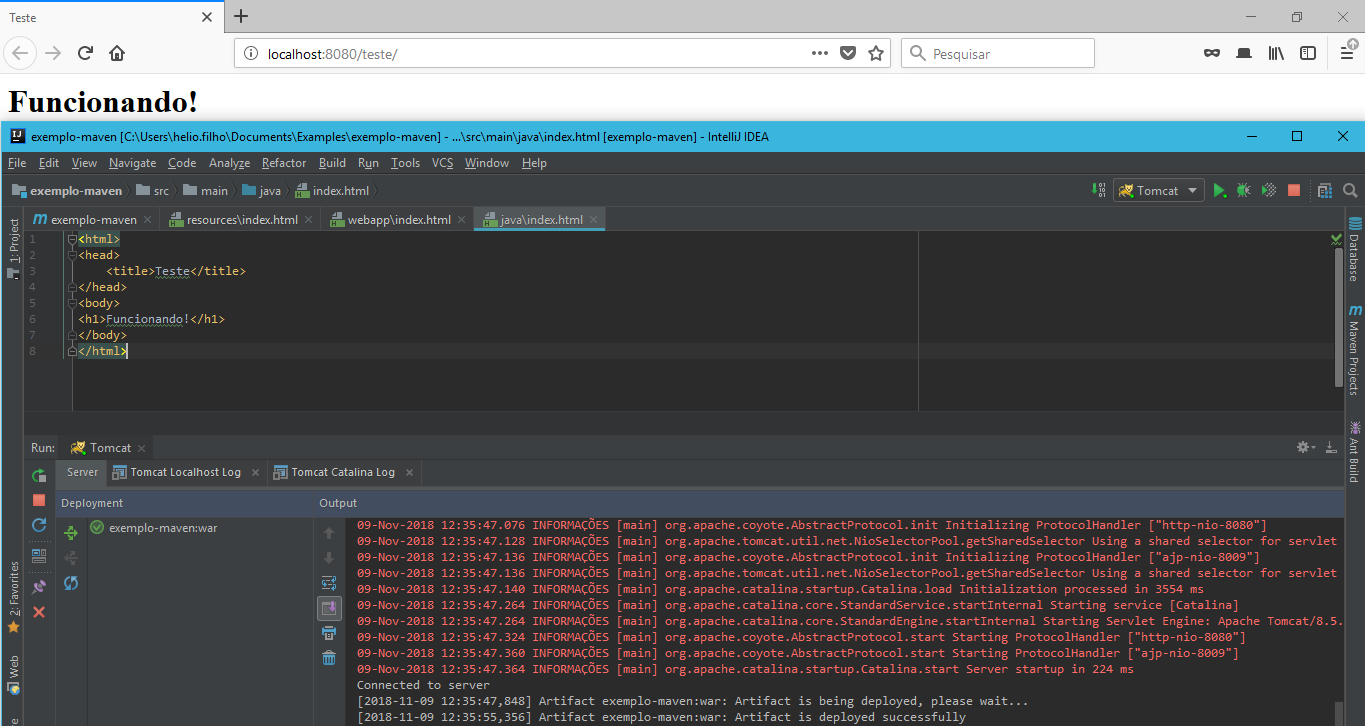Screen dimensions: 1365x726
Task: Collapse the html tag fold marker
Action: coord(71,239)
